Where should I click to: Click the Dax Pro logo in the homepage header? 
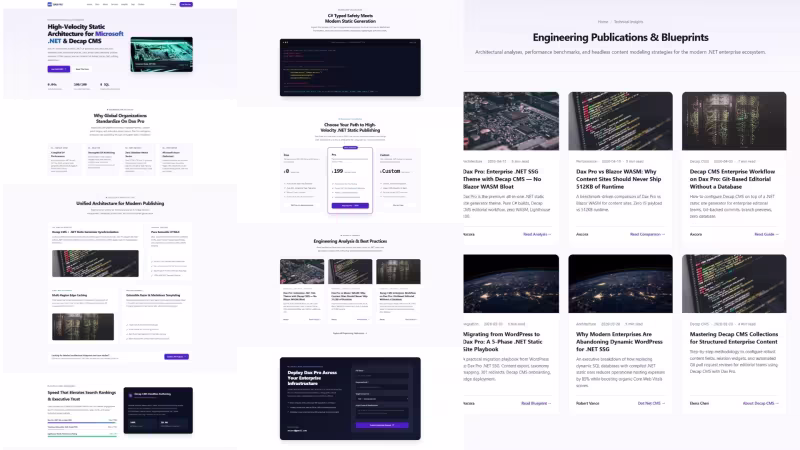pos(55,4)
